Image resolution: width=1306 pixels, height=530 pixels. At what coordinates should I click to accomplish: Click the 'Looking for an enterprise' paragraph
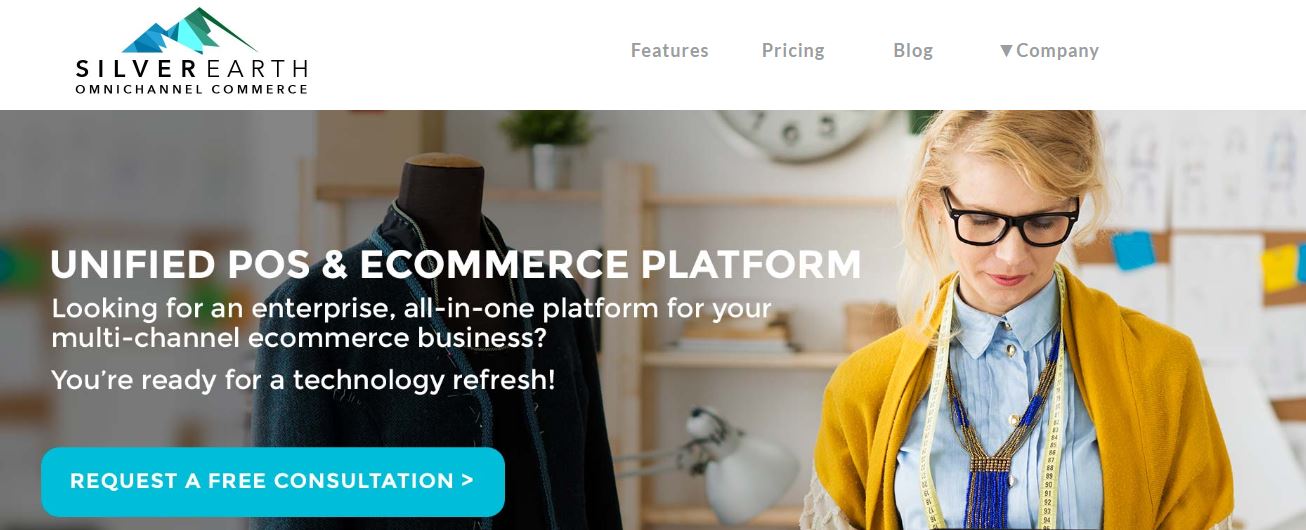coord(411,322)
